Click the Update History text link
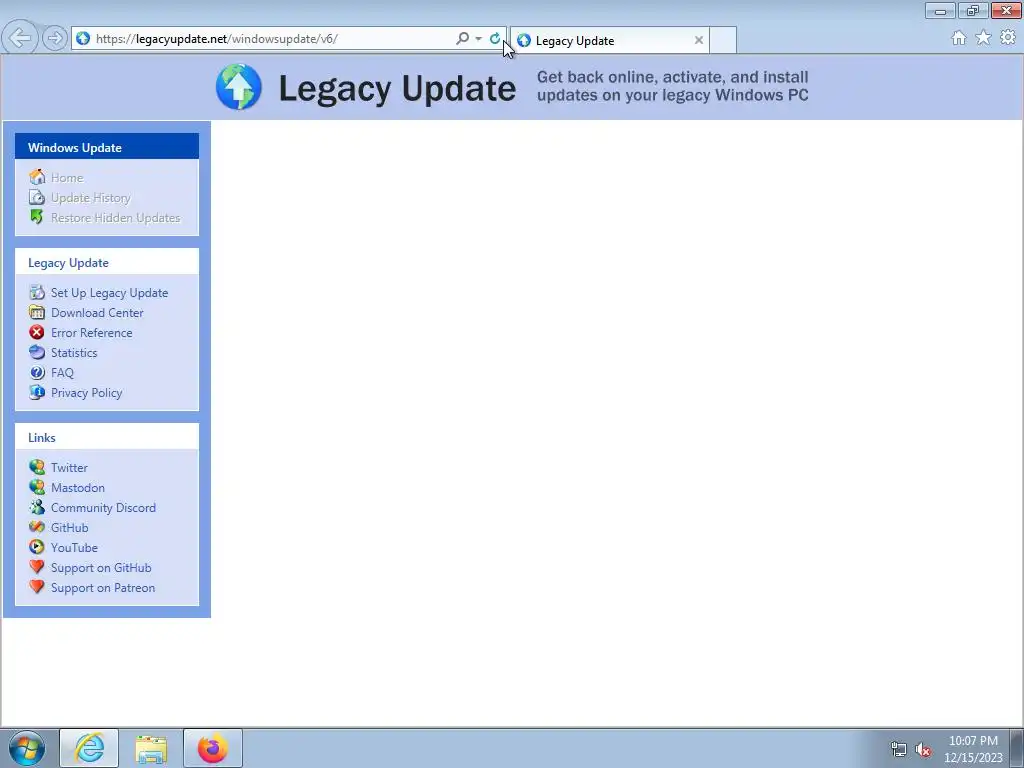 coord(91,198)
